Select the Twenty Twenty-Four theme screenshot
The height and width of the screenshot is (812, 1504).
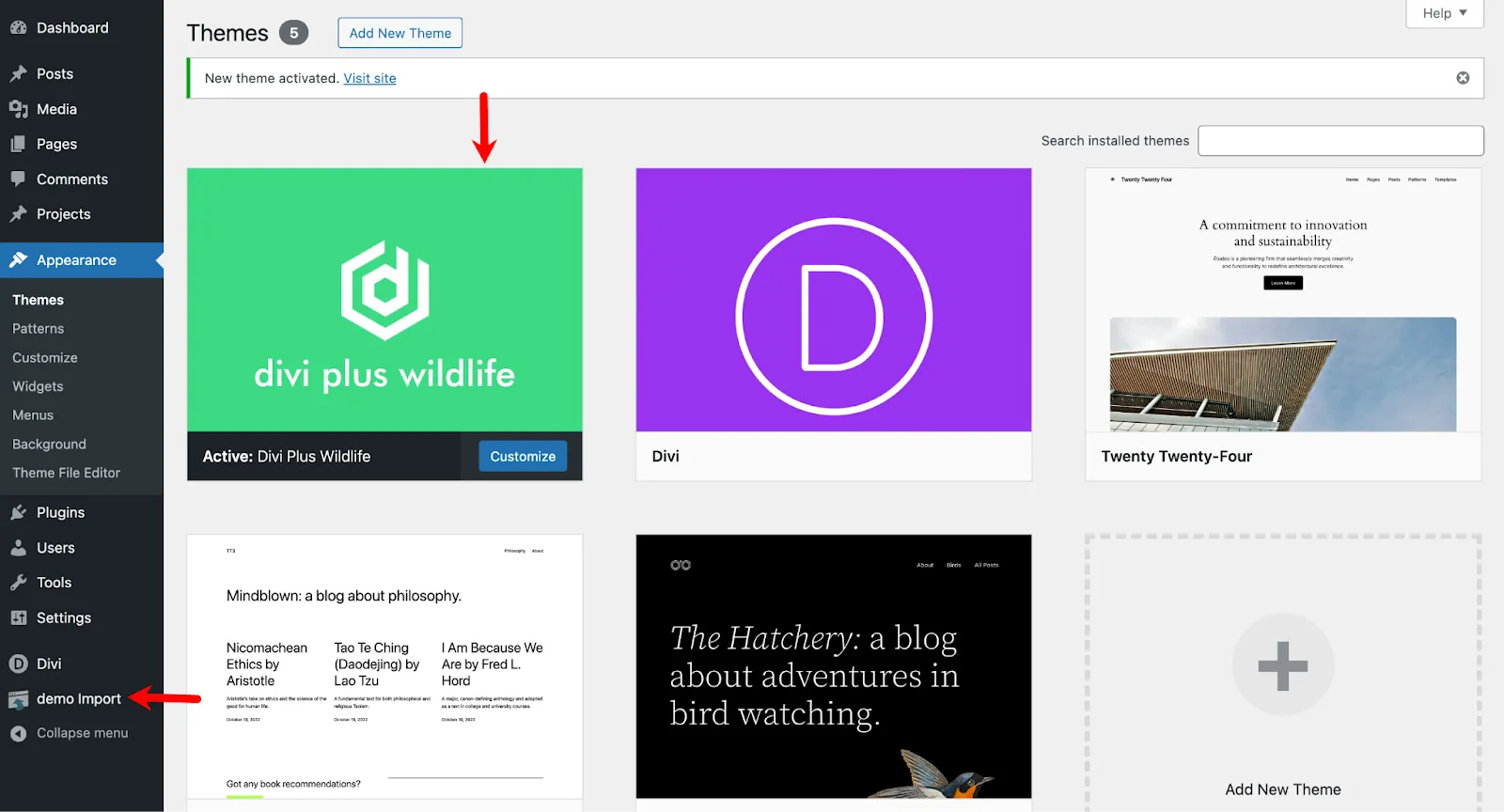coord(1283,300)
